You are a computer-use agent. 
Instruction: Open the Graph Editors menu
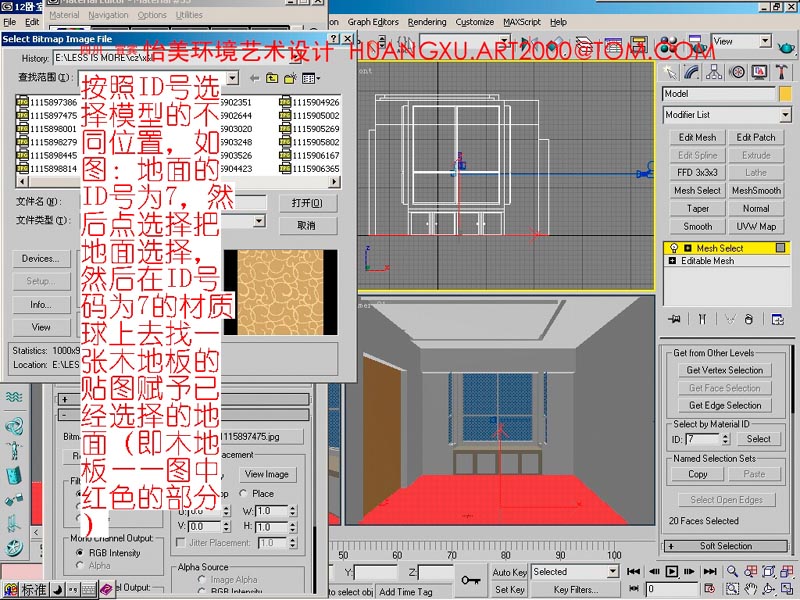[x=373, y=22]
